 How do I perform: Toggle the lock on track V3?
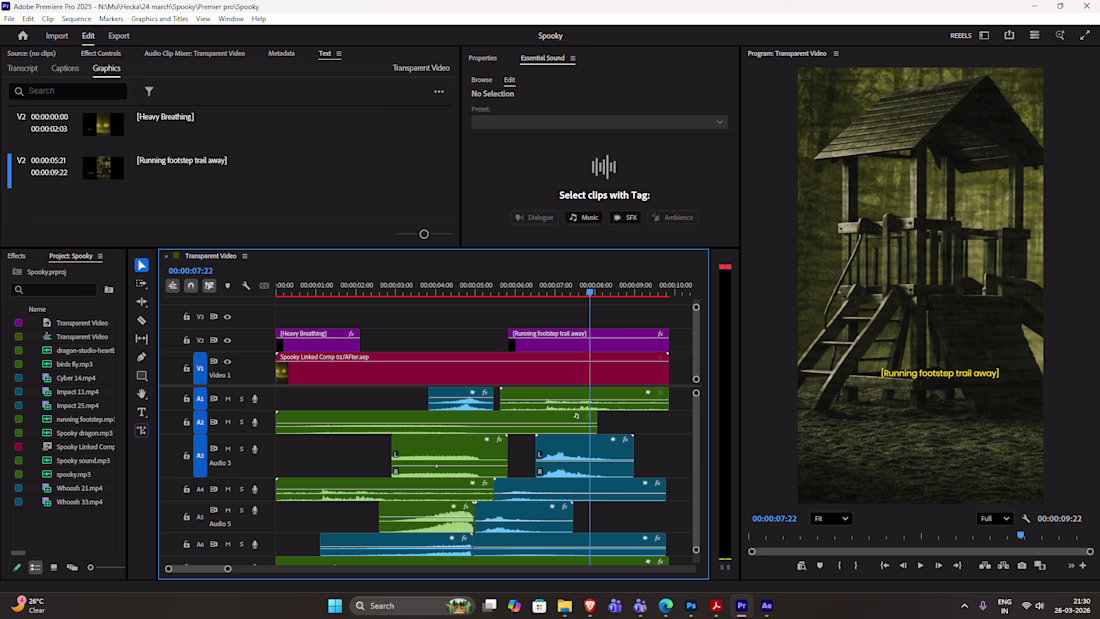tap(187, 317)
